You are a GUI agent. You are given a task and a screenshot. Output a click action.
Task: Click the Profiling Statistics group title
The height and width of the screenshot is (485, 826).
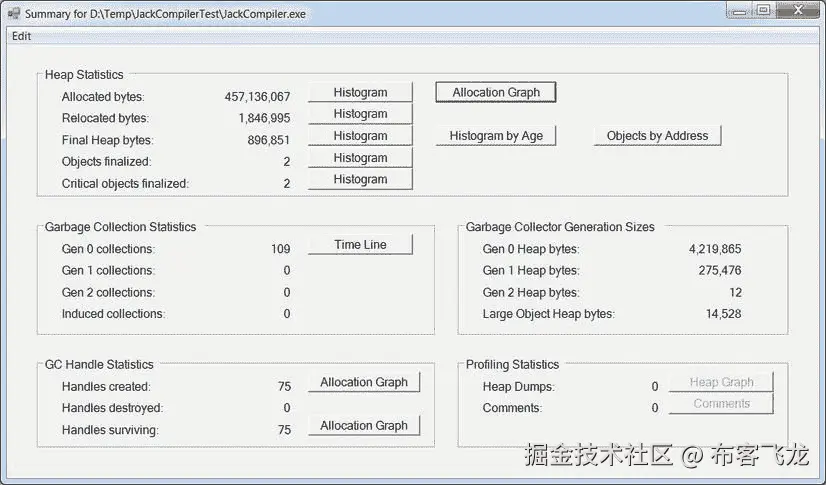click(x=512, y=364)
